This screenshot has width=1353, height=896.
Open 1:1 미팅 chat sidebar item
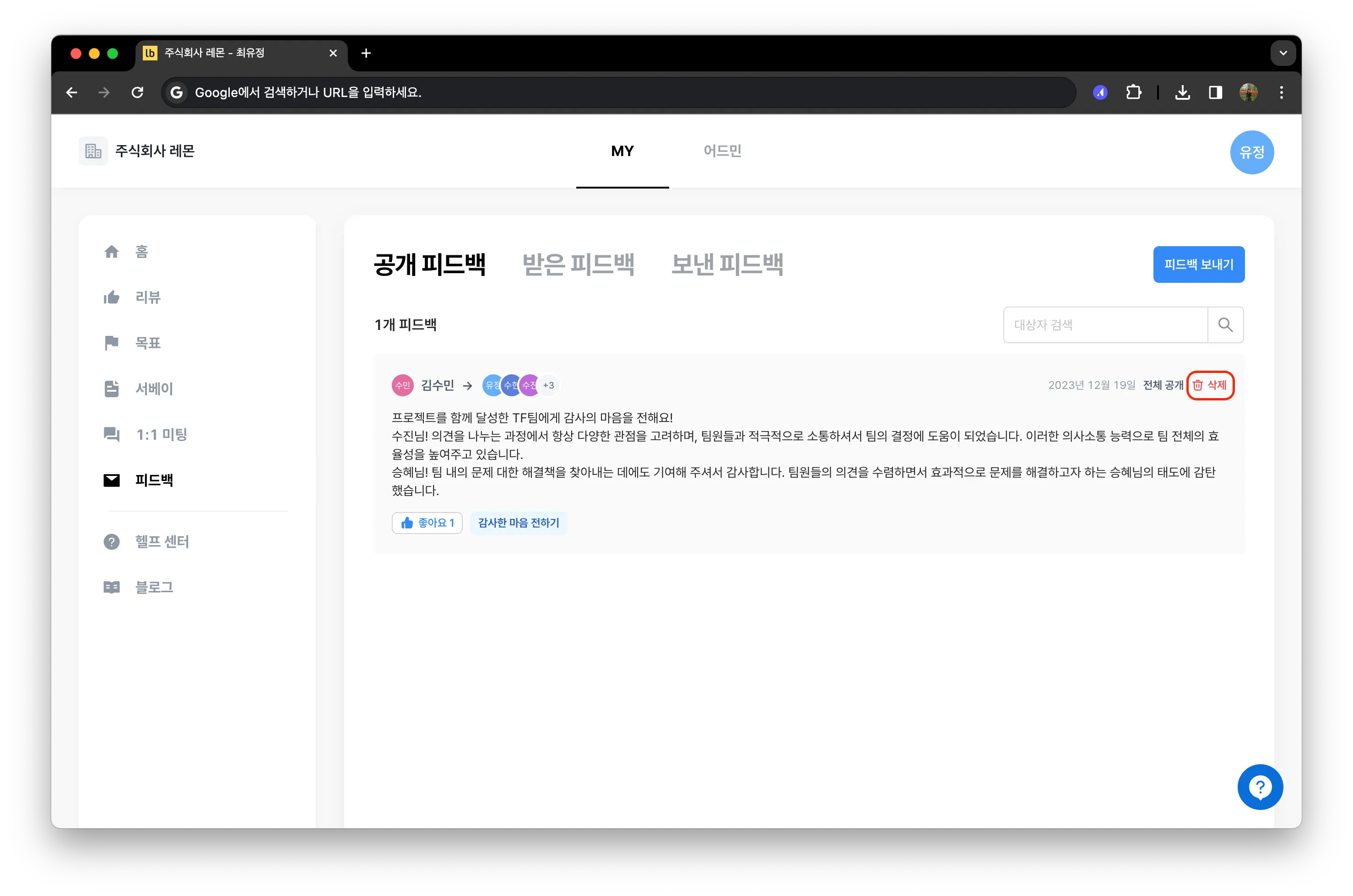(x=112, y=434)
